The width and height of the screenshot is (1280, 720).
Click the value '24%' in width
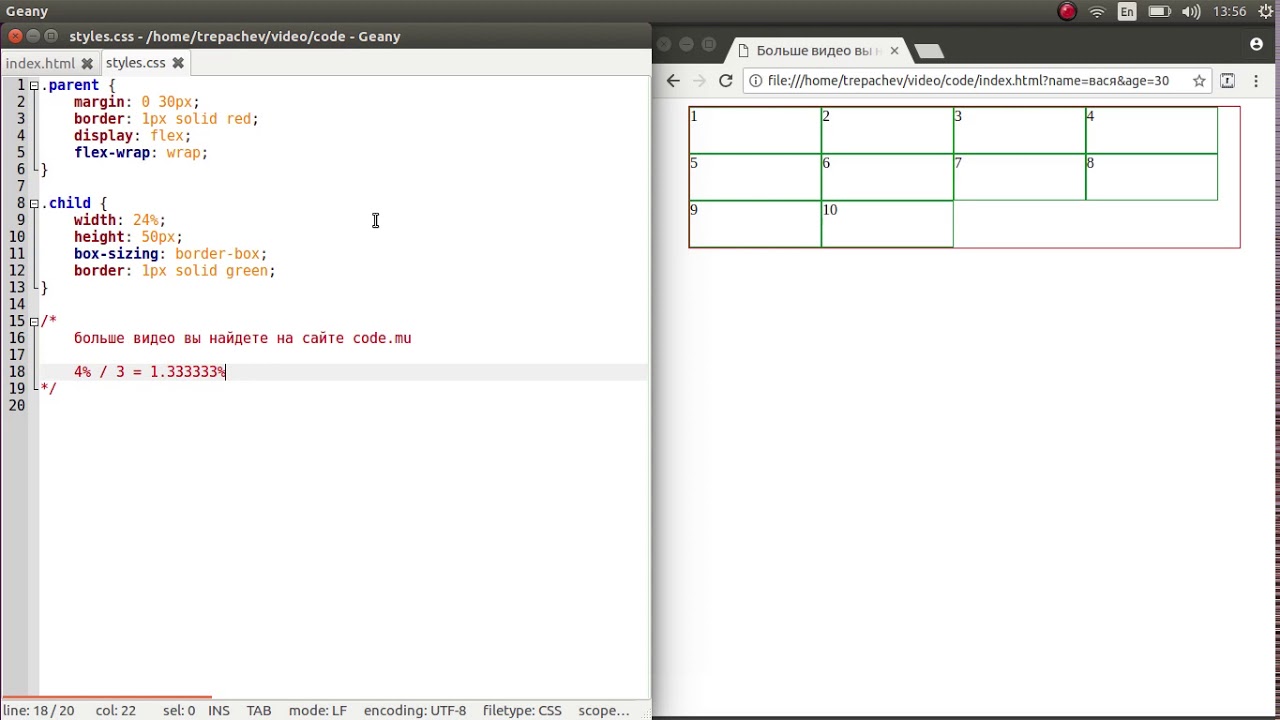click(x=145, y=220)
